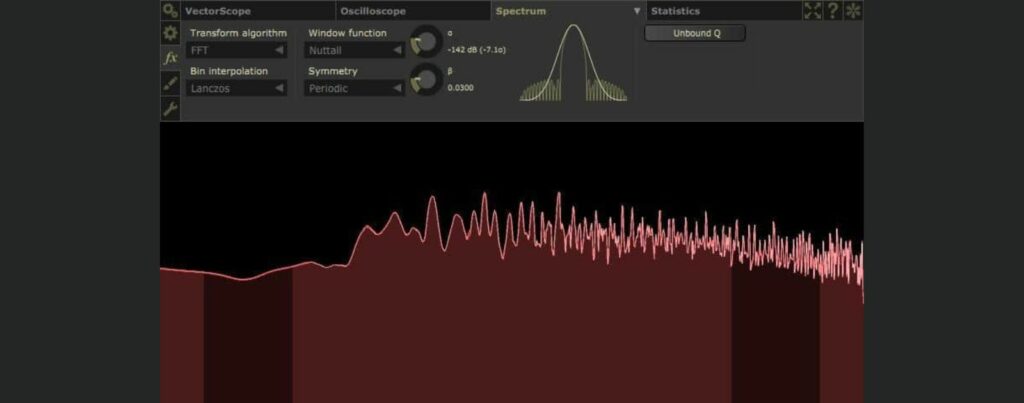Click the Spectrum tab's down arrow
This screenshot has height=403, width=1024.
(637, 12)
